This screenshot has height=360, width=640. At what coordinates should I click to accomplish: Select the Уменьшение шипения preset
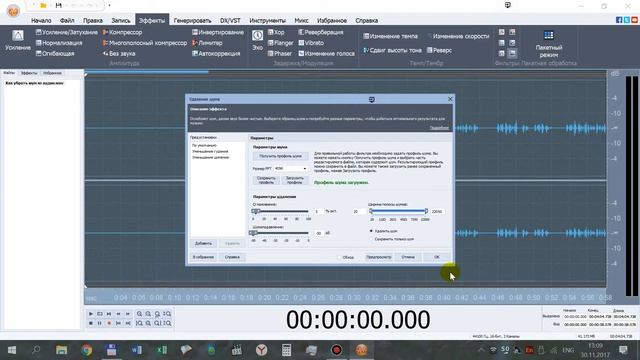[210, 158]
